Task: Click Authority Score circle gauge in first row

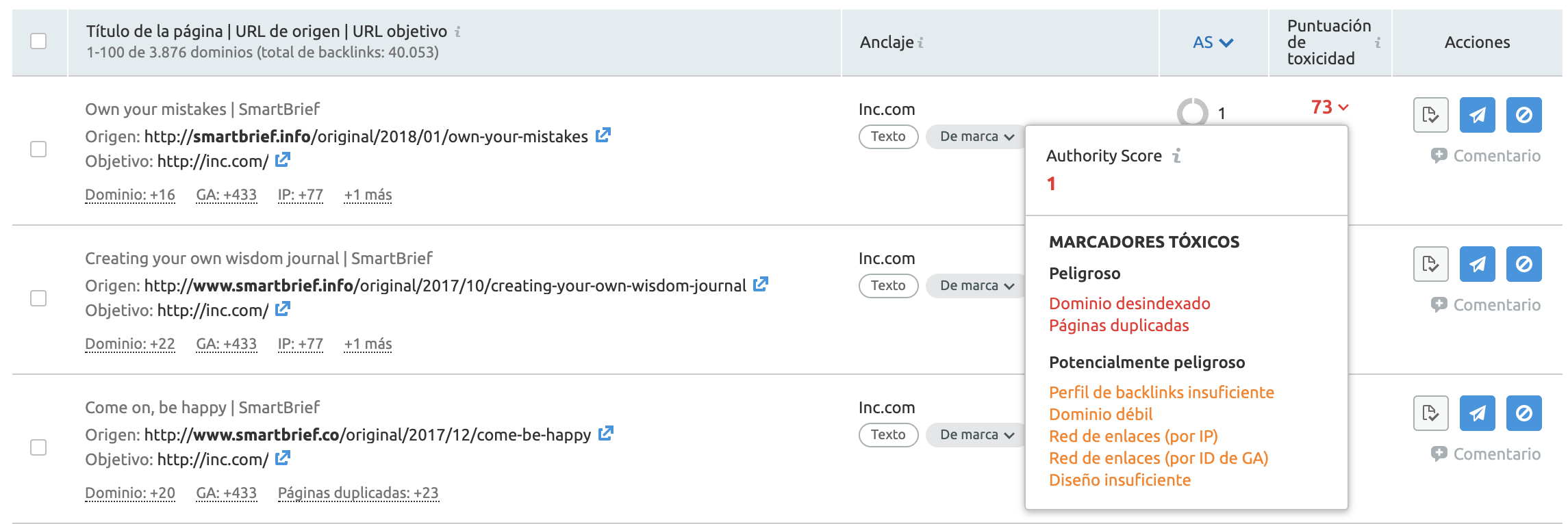Action: 1192,112
